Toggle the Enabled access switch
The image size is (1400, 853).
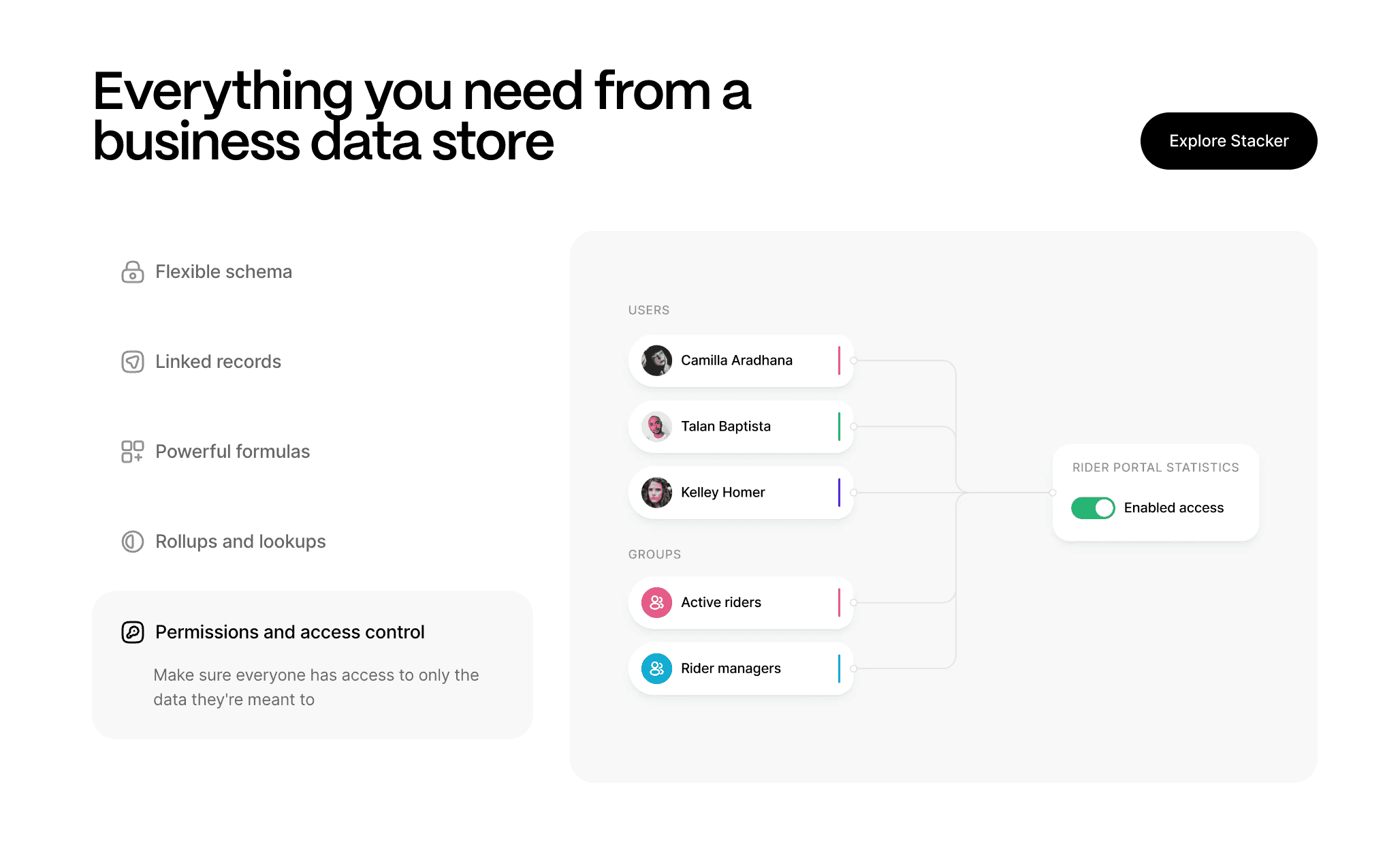coord(1093,508)
